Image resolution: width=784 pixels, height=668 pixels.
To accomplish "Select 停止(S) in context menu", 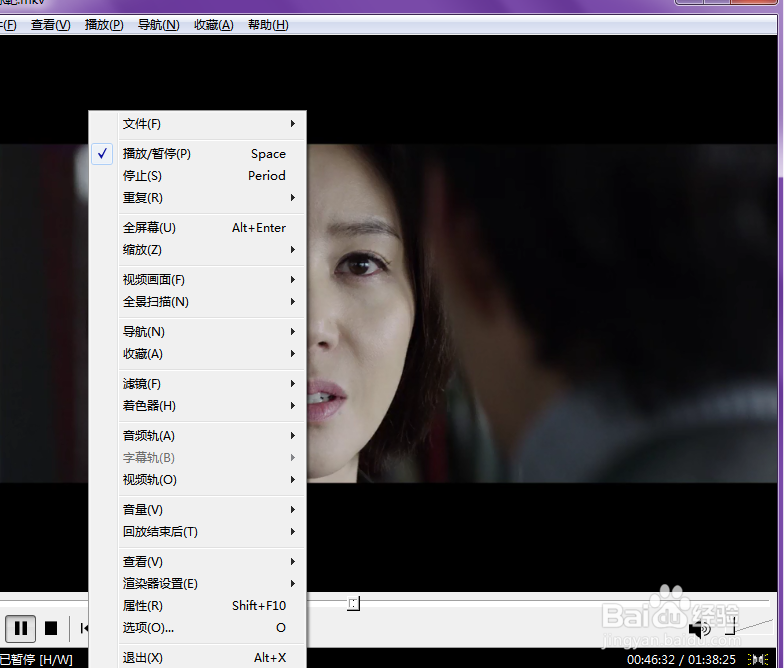I will [198, 176].
